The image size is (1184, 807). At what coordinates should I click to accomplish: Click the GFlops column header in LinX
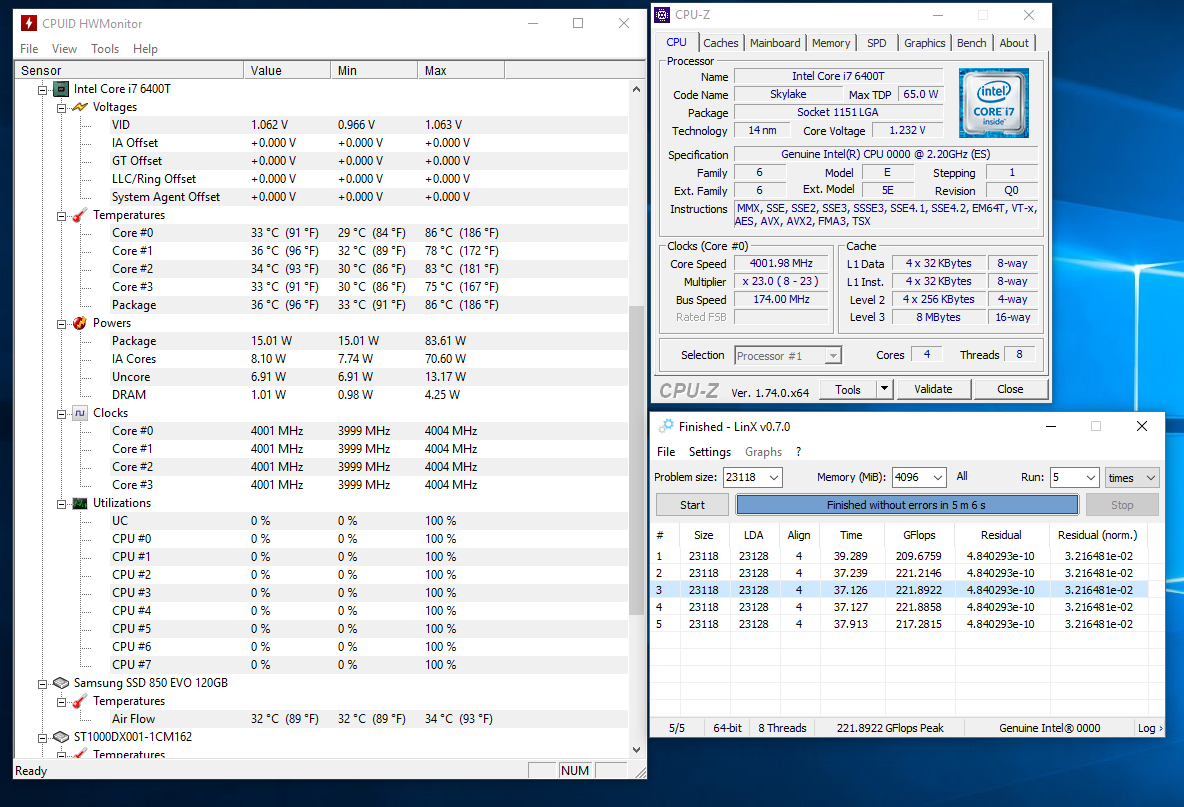coord(919,534)
